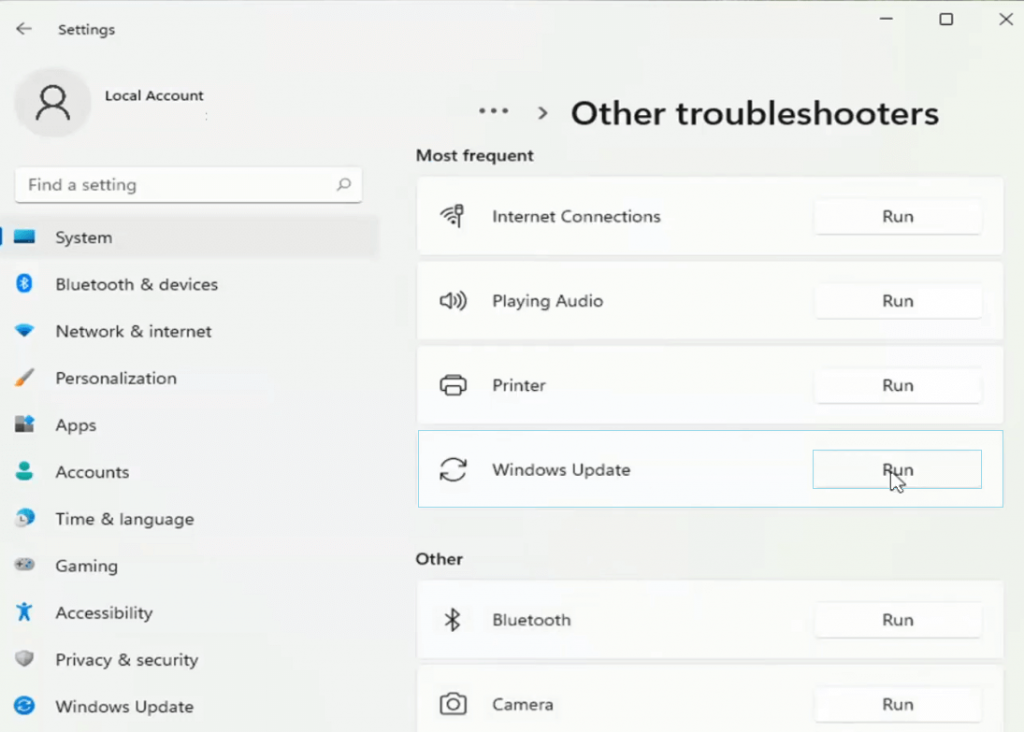Open Time & language settings

pos(124,519)
